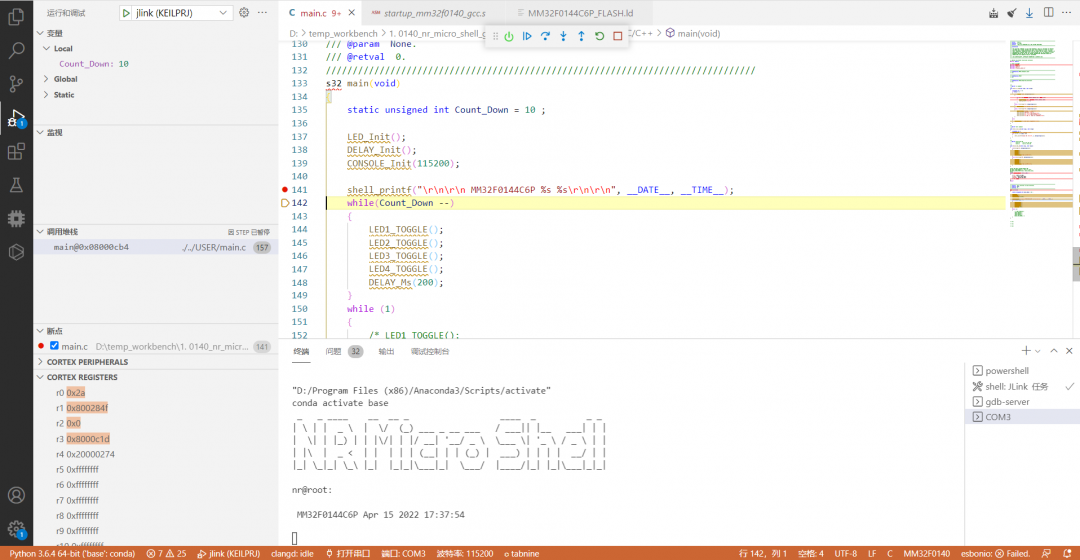This screenshot has width=1080, height=560.
Task: Open Source Control view
Action: [x=16, y=83]
